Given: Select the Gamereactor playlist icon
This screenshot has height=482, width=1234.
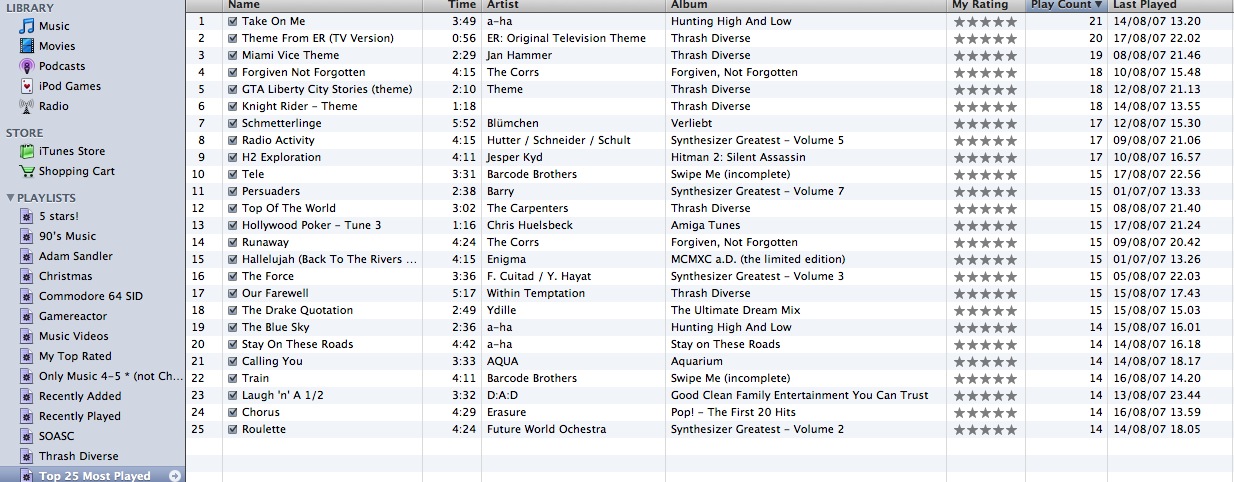Looking at the screenshot, I should [28, 316].
